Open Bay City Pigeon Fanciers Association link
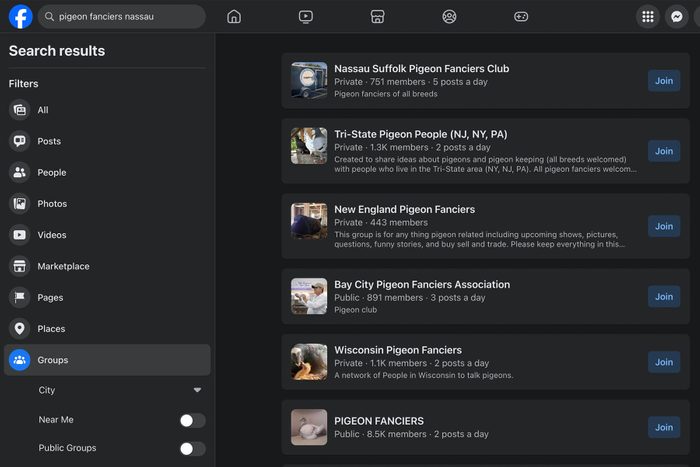The width and height of the screenshot is (700, 467). tap(421, 284)
